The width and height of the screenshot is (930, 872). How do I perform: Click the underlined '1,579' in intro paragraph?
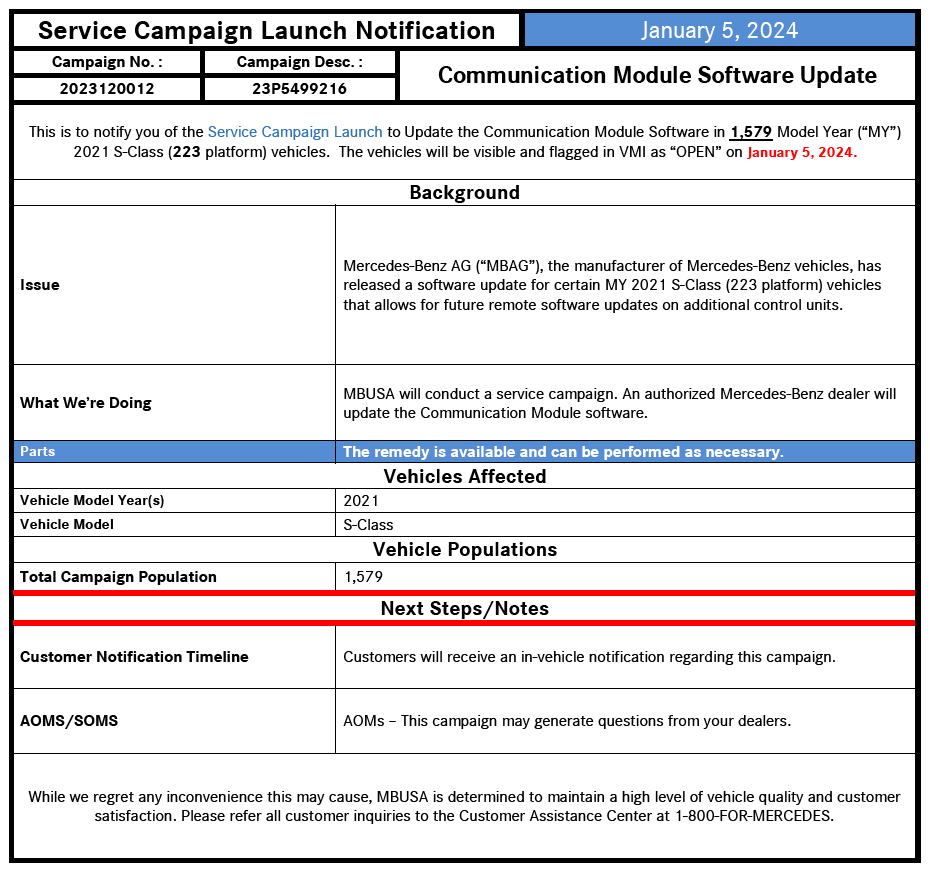coord(751,132)
